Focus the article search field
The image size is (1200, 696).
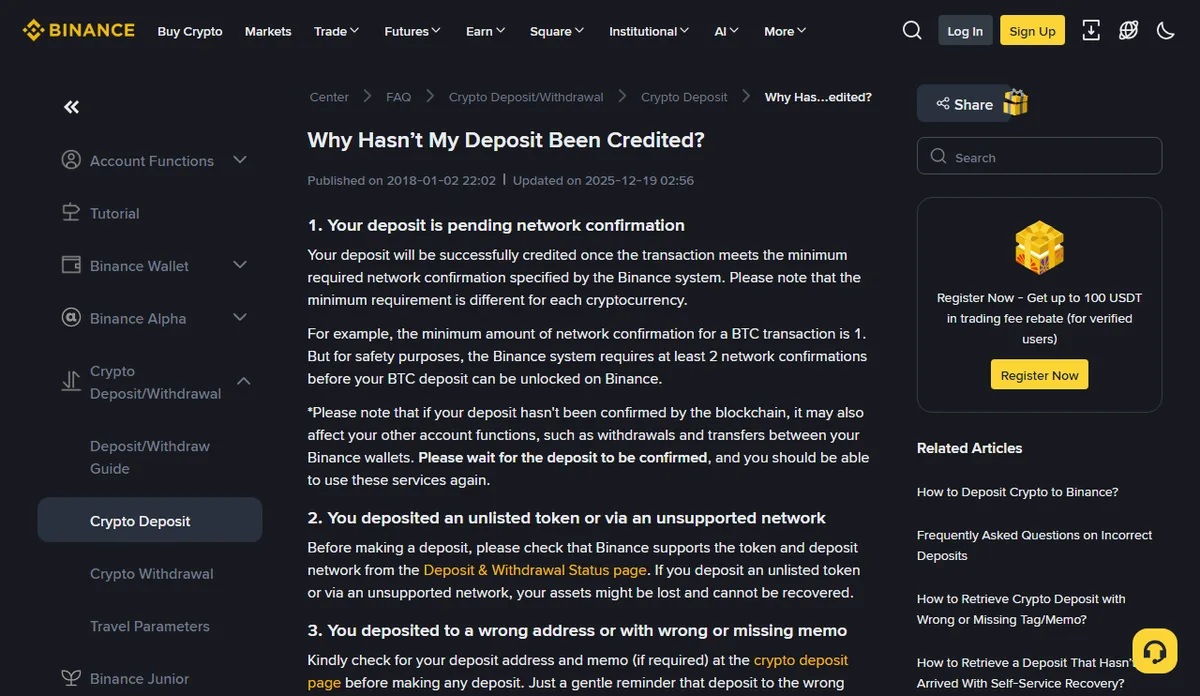coord(1039,156)
